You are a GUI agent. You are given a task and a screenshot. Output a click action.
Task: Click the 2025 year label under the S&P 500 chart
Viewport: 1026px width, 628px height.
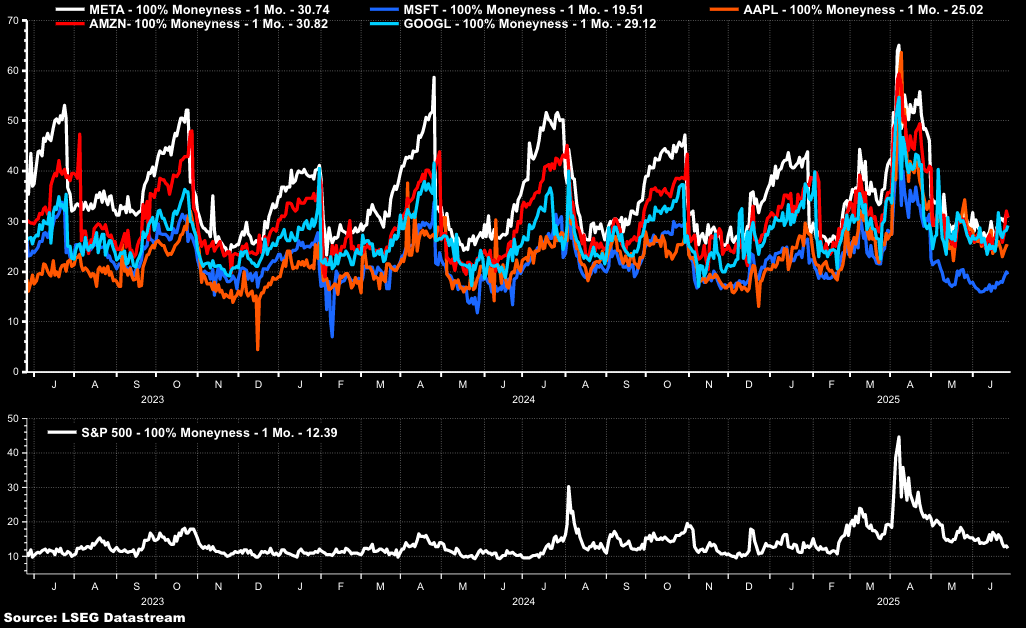[889, 601]
